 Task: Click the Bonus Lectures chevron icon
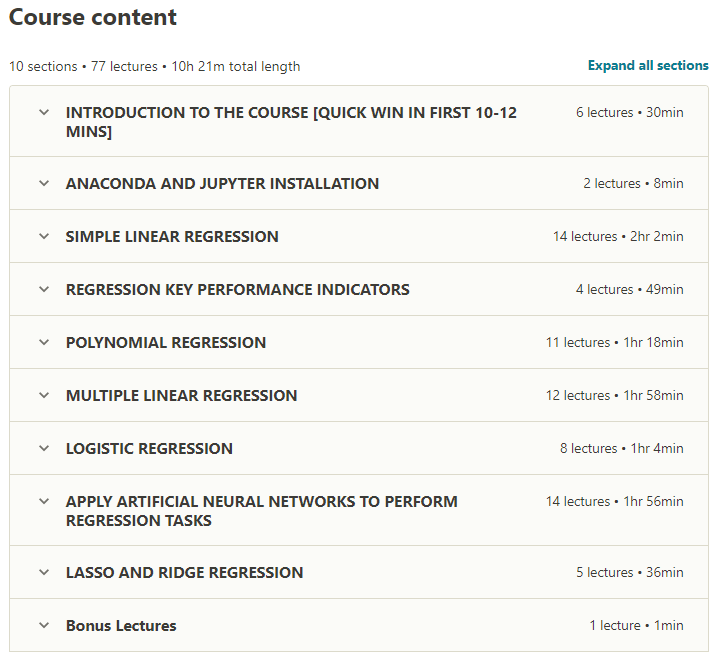pos(44,625)
